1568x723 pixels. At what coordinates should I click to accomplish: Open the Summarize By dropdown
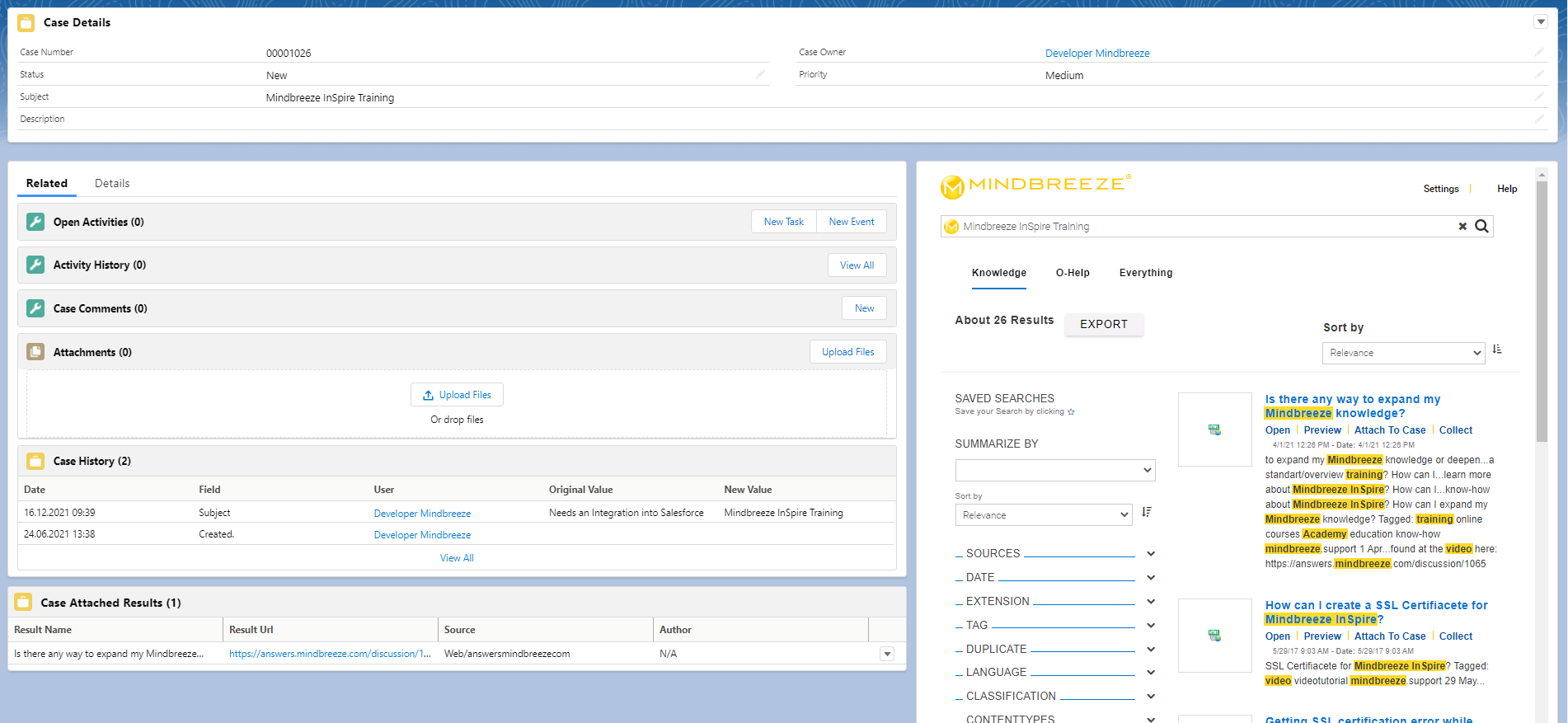1055,470
